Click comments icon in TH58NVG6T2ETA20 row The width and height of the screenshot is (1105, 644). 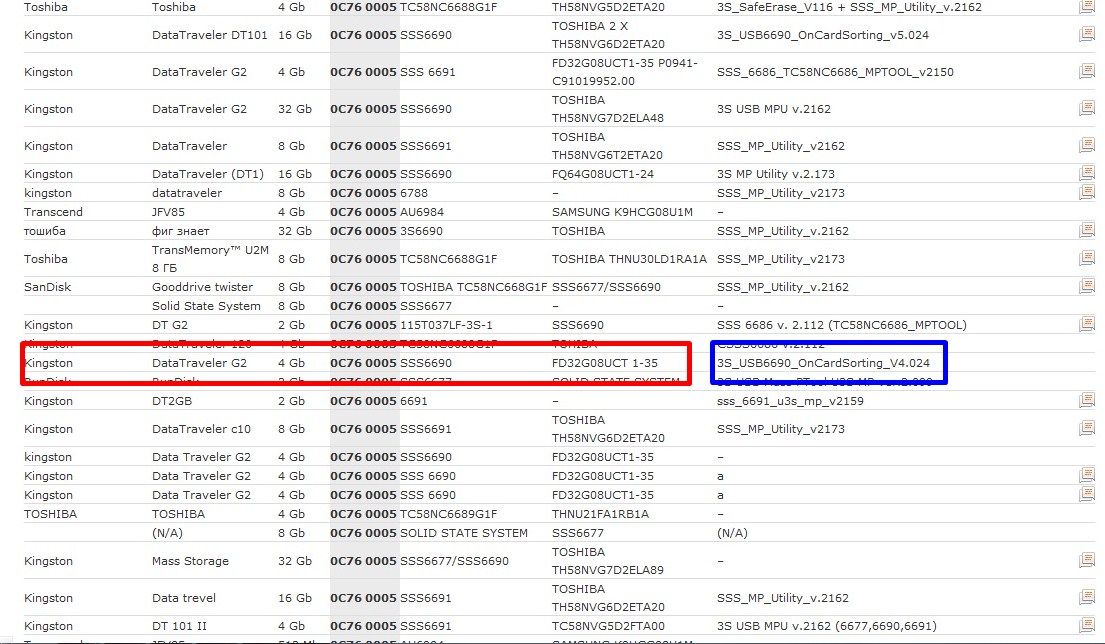[x=1087, y=144]
